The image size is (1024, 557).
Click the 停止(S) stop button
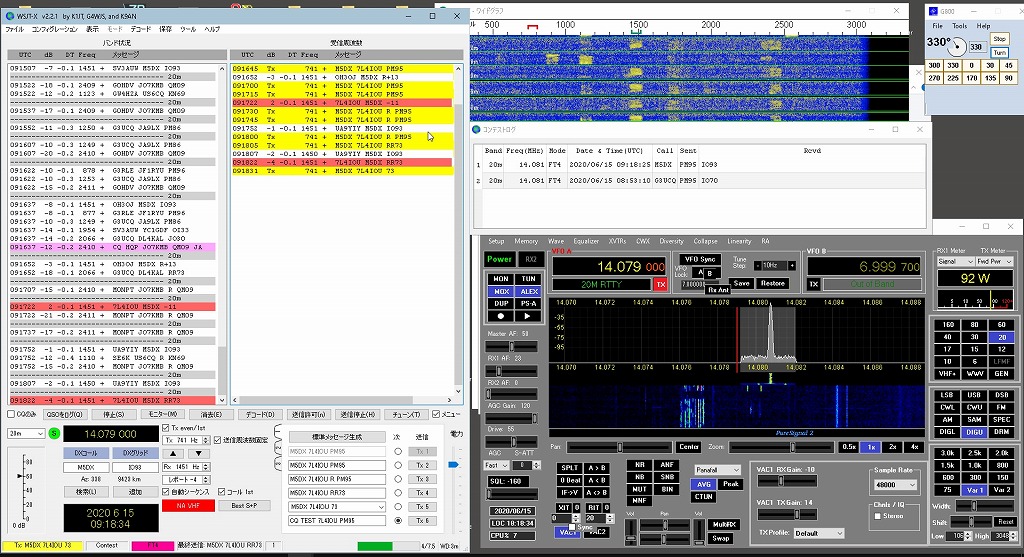(x=114, y=415)
